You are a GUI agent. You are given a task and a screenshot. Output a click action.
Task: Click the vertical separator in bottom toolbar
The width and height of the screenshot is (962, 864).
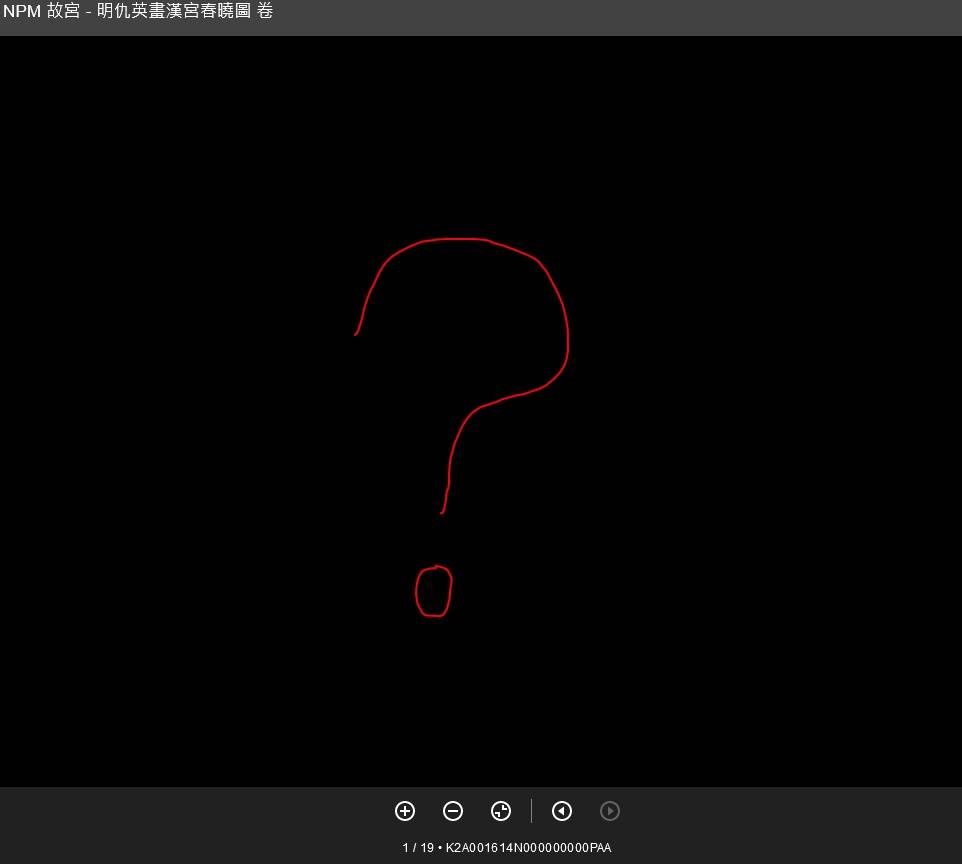click(x=532, y=811)
